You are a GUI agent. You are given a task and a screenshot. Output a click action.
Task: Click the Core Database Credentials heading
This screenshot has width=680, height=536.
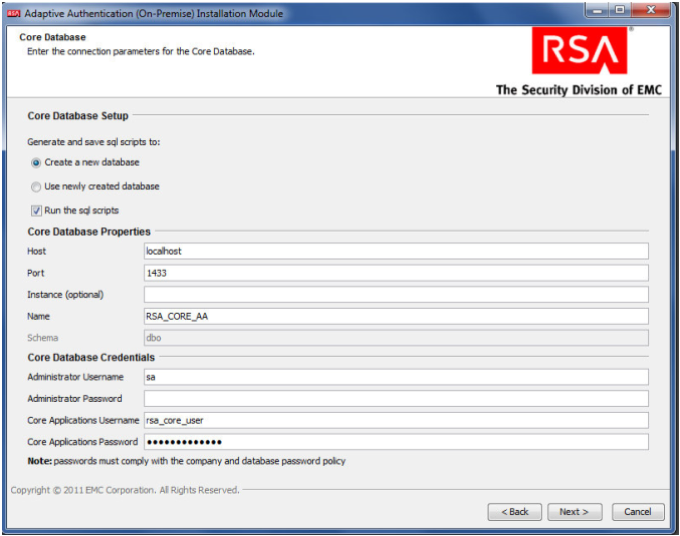tap(91, 357)
